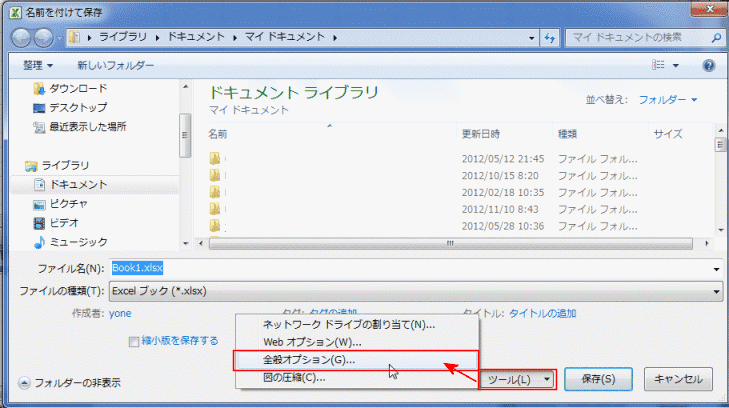Open the 整理 menu
This screenshot has height=408, width=729.
point(38,66)
